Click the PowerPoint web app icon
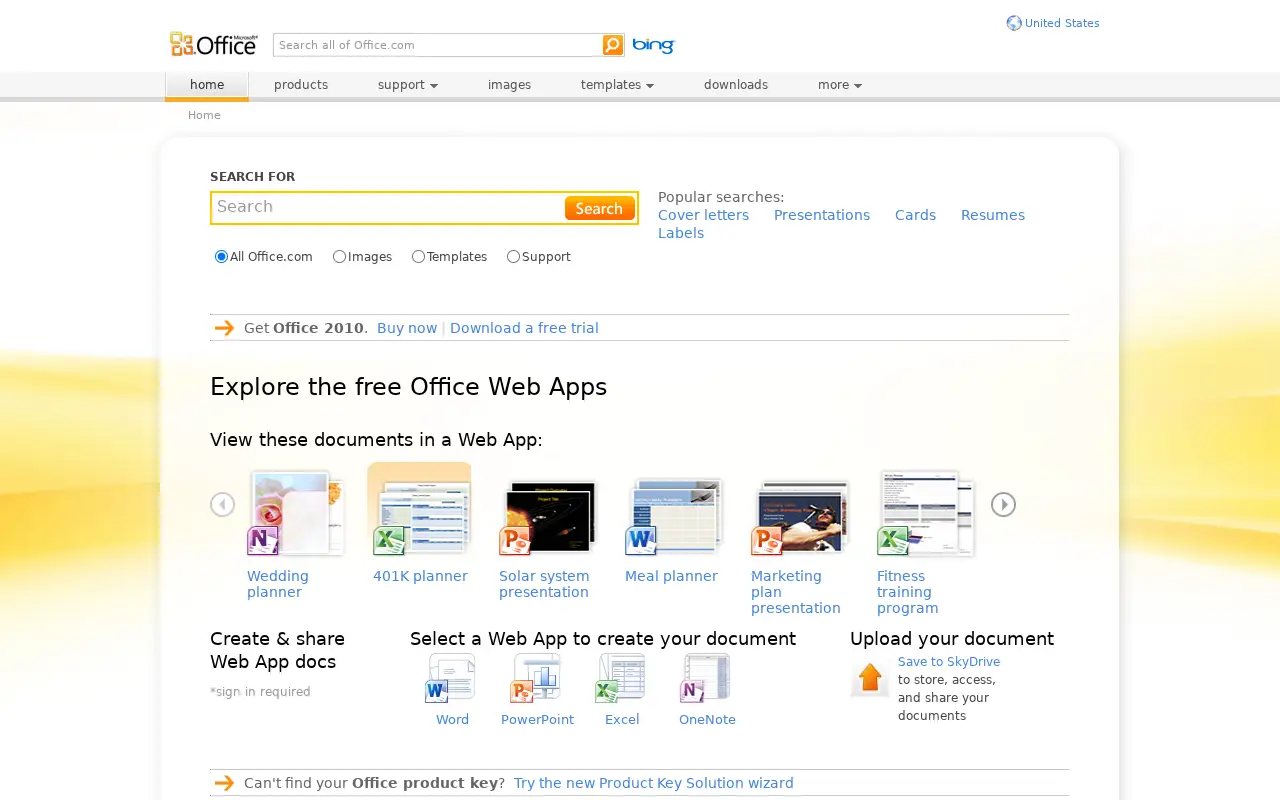This screenshot has width=1280, height=800. pos(536,678)
